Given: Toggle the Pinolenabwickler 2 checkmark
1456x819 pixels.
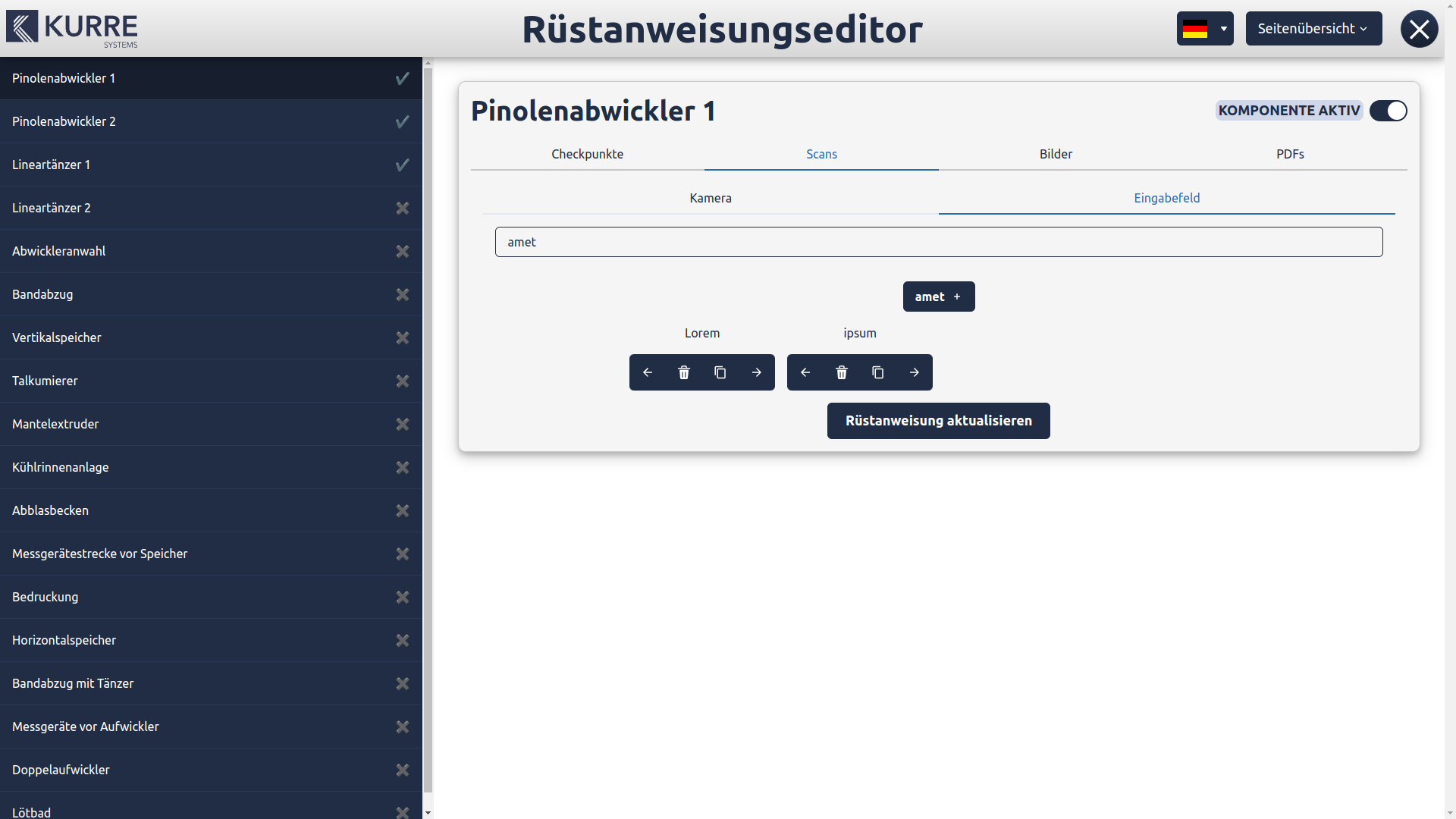Looking at the screenshot, I should coord(403,121).
